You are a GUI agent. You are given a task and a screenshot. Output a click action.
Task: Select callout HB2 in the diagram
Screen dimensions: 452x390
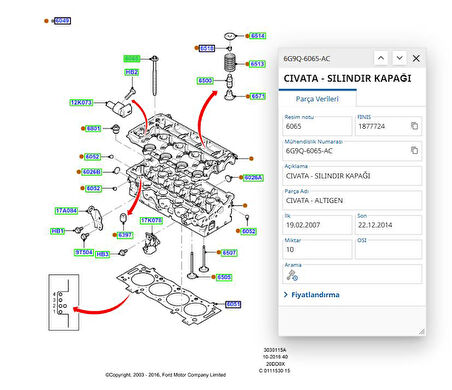(132, 72)
